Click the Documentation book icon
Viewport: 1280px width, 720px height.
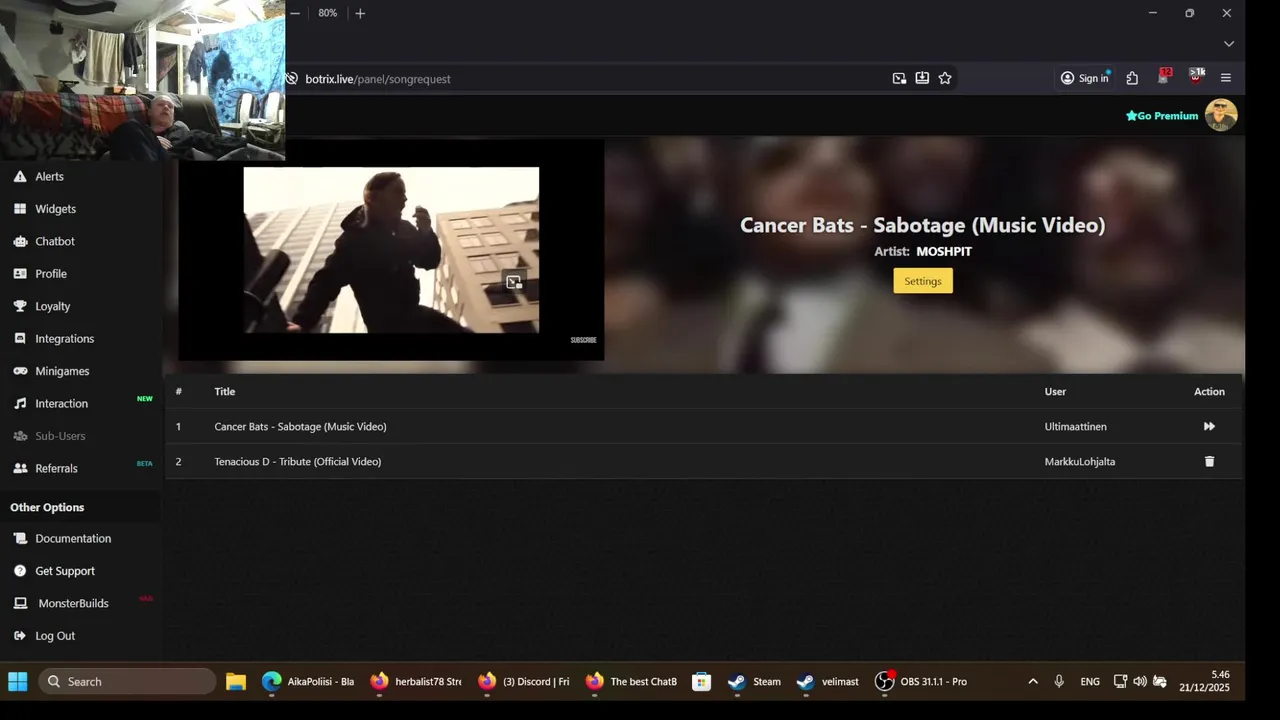coord(20,539)
